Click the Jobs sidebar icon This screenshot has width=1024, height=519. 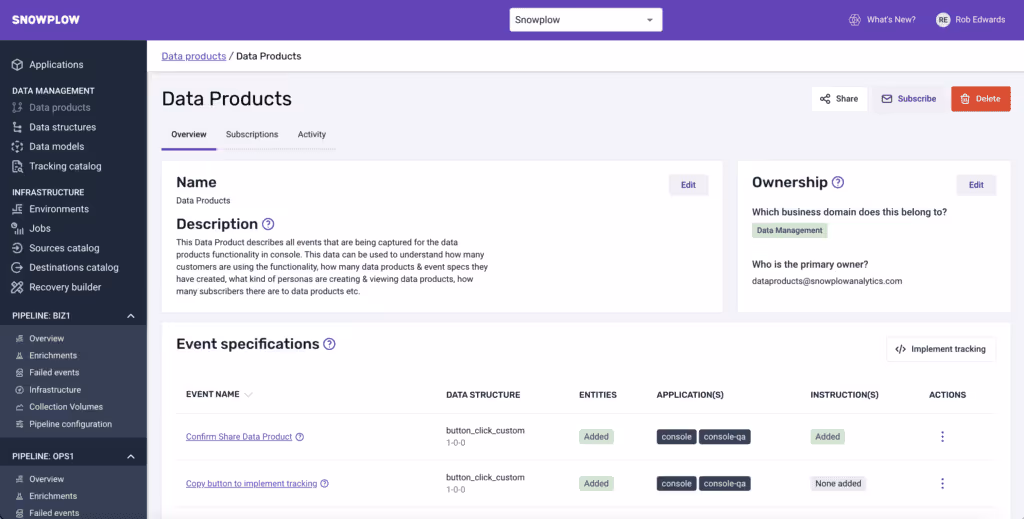pyautogui.click(x=18, y=228)
